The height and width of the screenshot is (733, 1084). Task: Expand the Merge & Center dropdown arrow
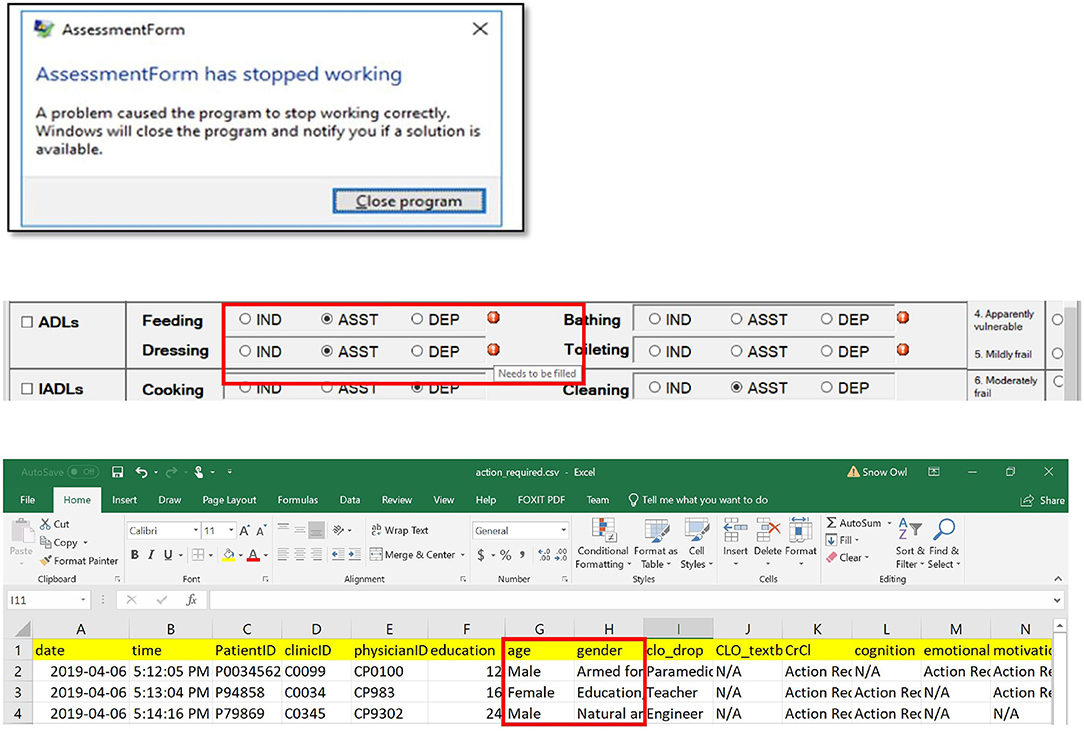[x=462, y=555]
